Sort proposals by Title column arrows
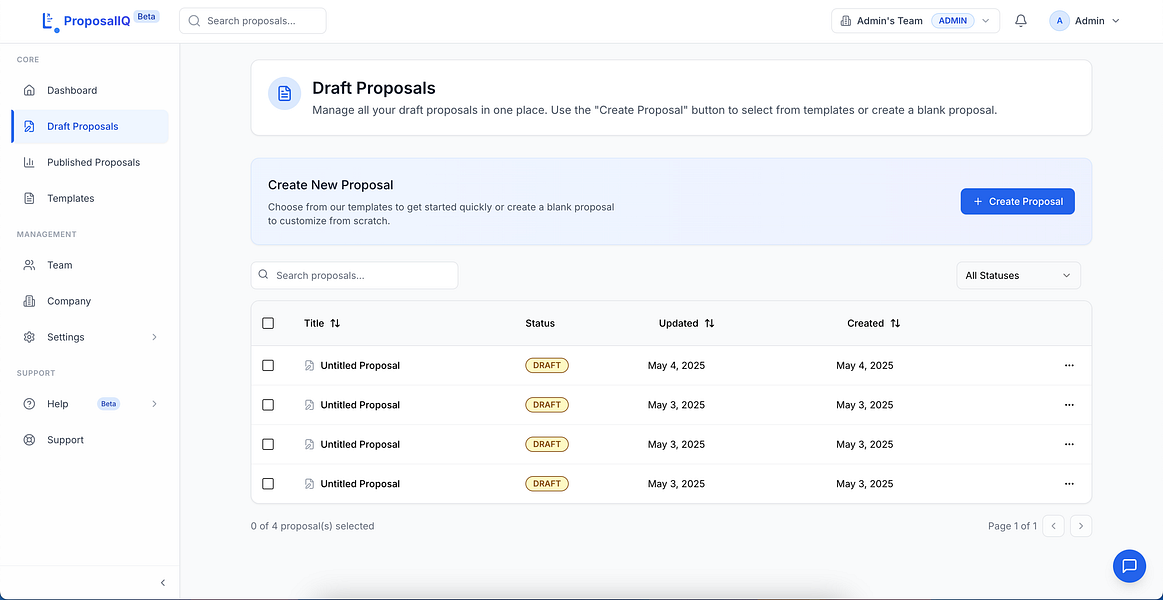1163x600 pixels. (x=335, y=324)
